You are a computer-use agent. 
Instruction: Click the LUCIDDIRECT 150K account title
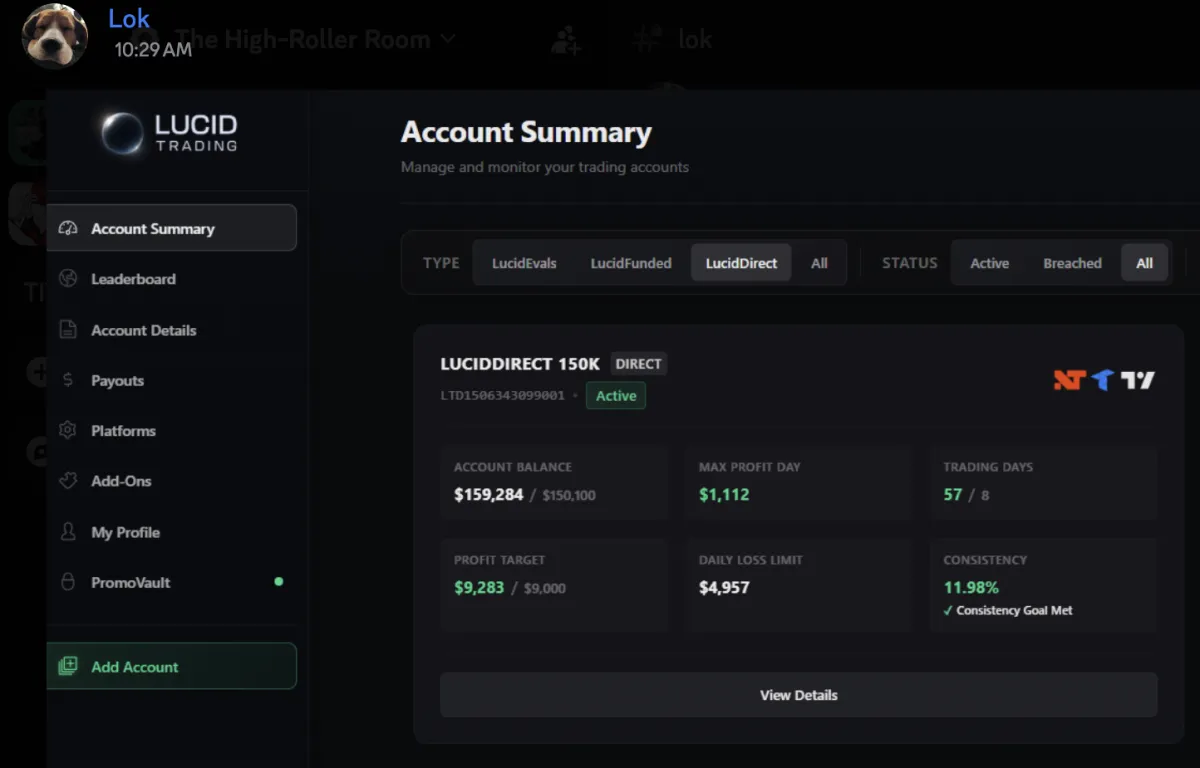(x=520, y=364)
